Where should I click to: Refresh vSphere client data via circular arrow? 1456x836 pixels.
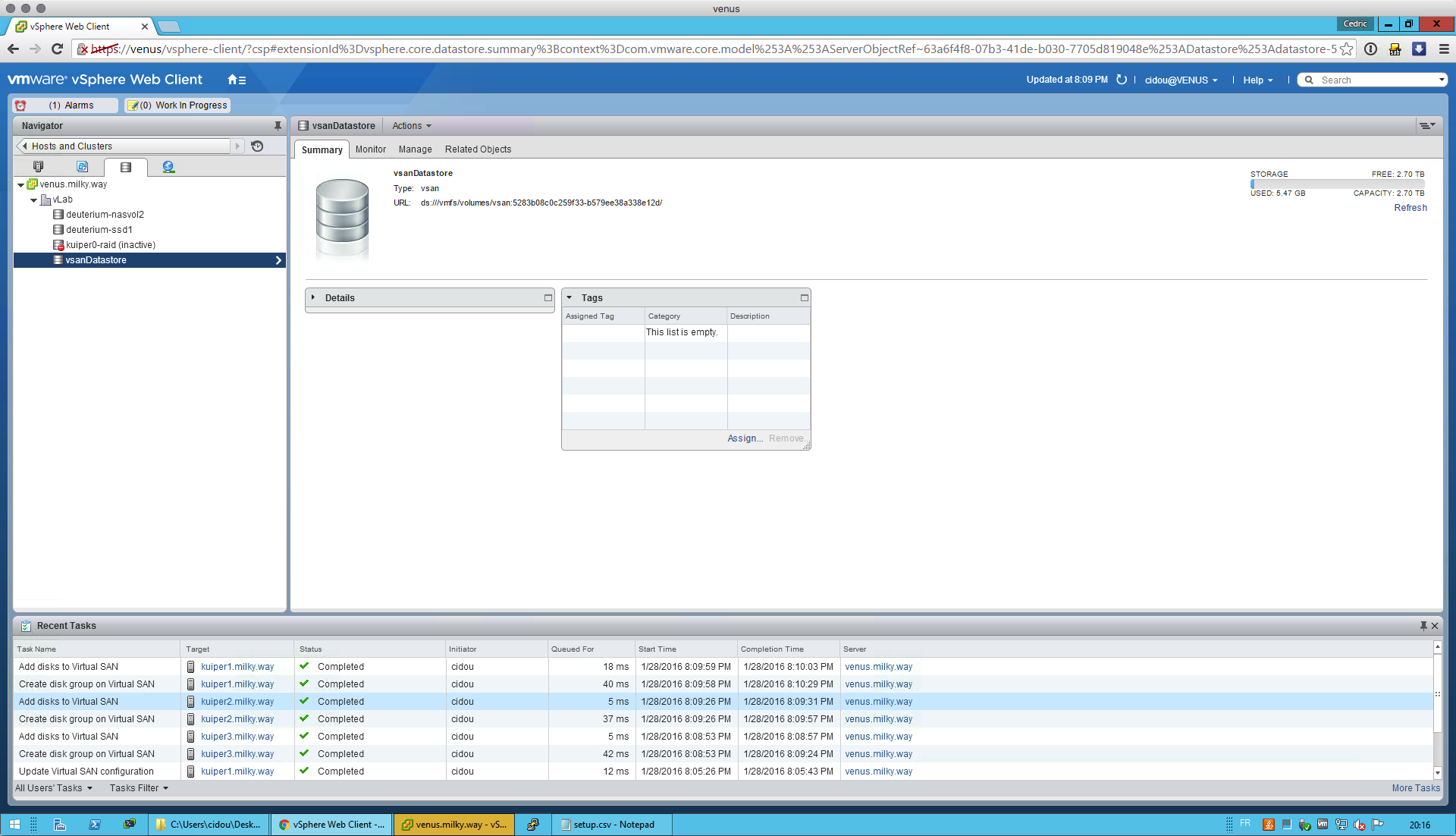1122,80
